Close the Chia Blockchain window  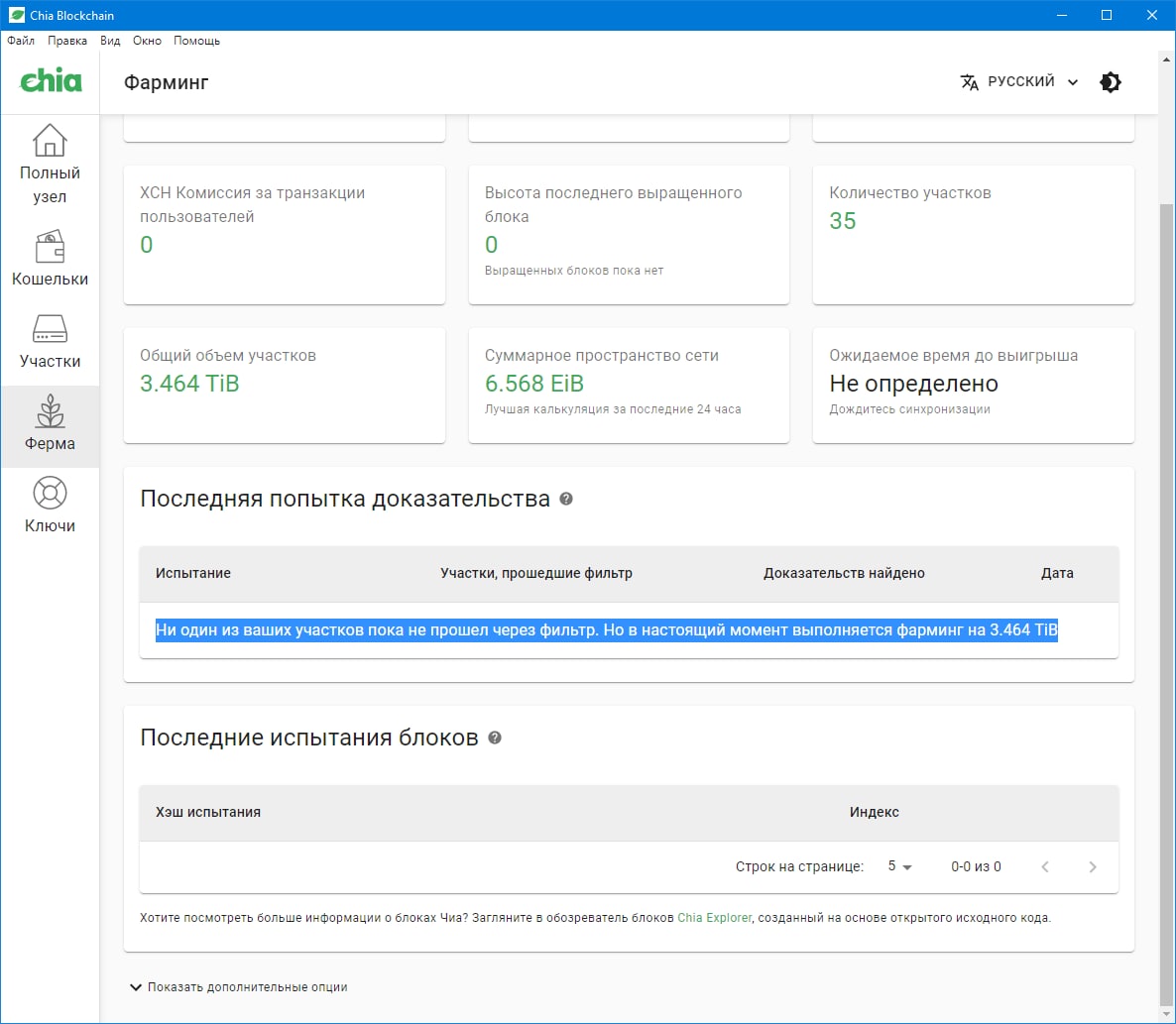pos(1152,15)
